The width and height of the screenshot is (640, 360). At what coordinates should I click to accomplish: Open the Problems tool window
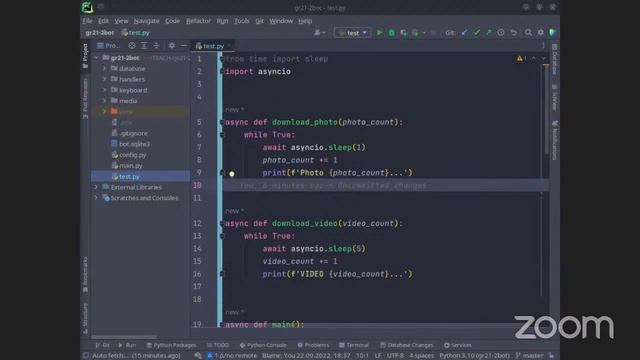pos(313,345)
